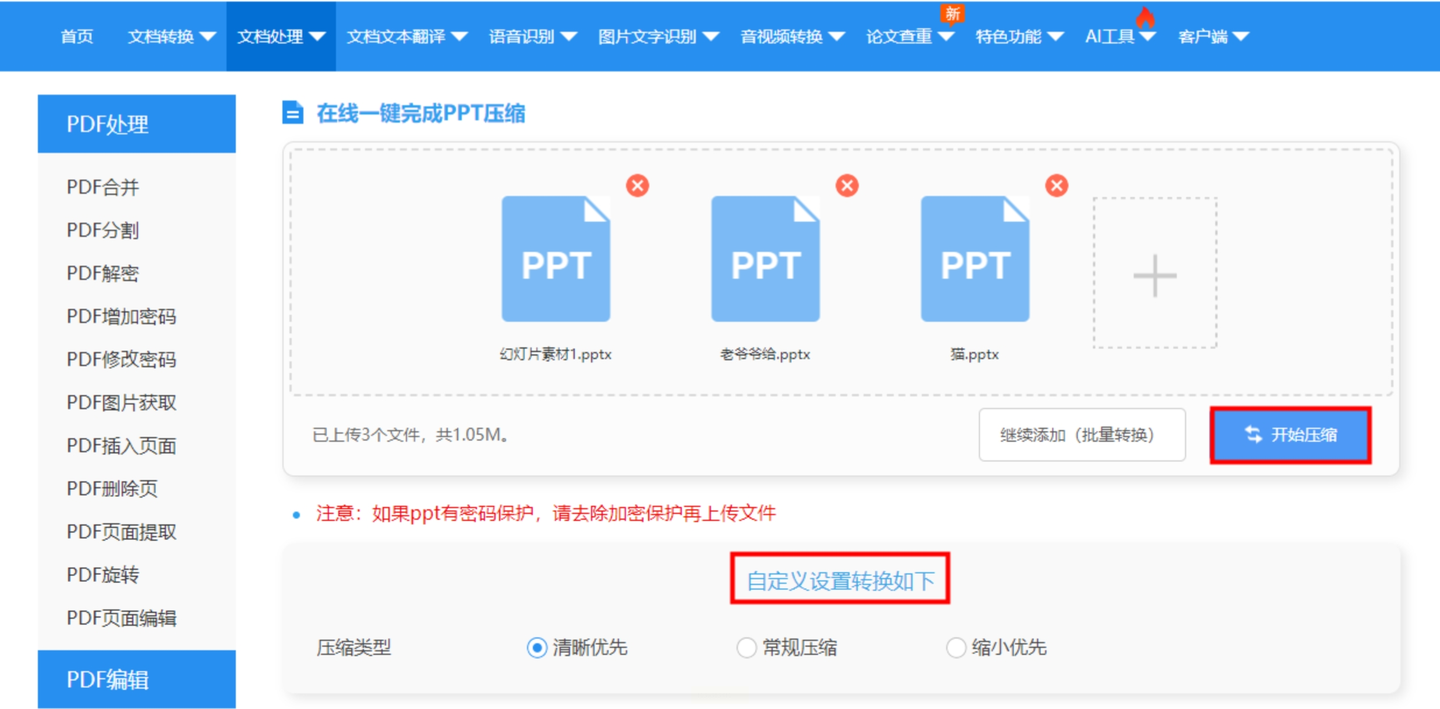Go to the 首页 menu item
This screenshot has width=1440, height=709.
pos(76,35)
